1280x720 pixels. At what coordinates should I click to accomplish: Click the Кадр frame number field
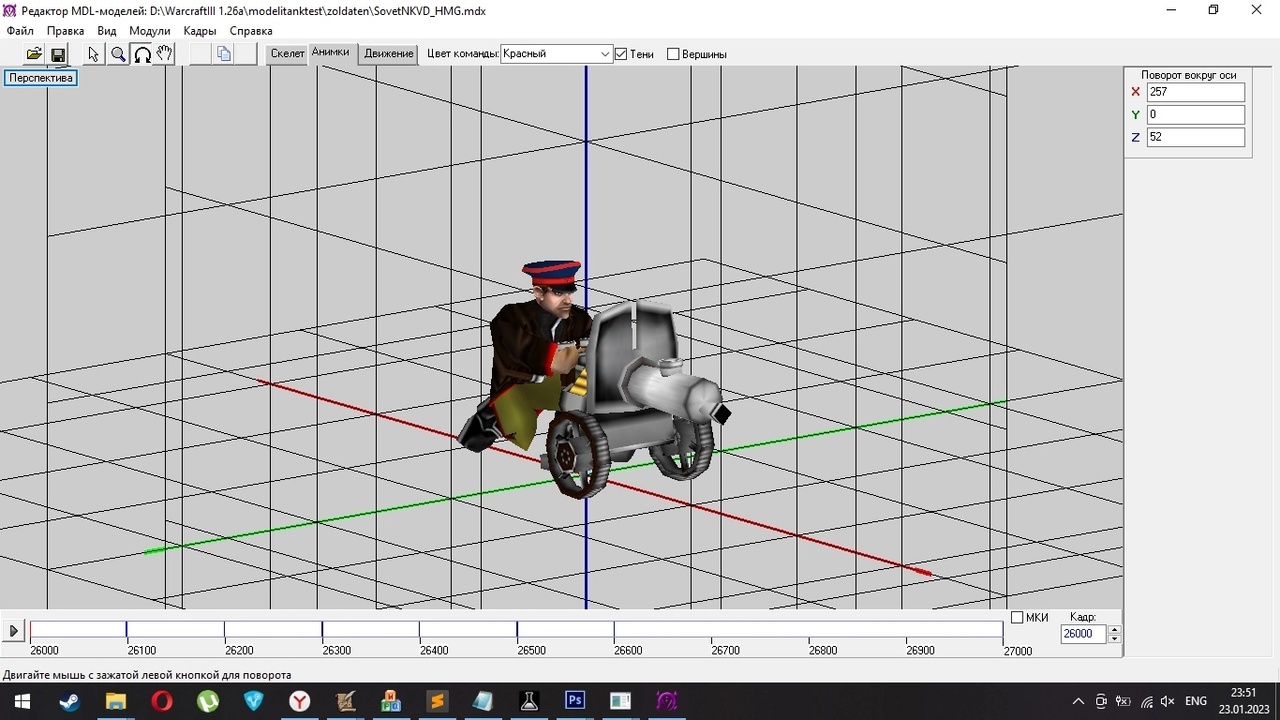(1084, 634)
